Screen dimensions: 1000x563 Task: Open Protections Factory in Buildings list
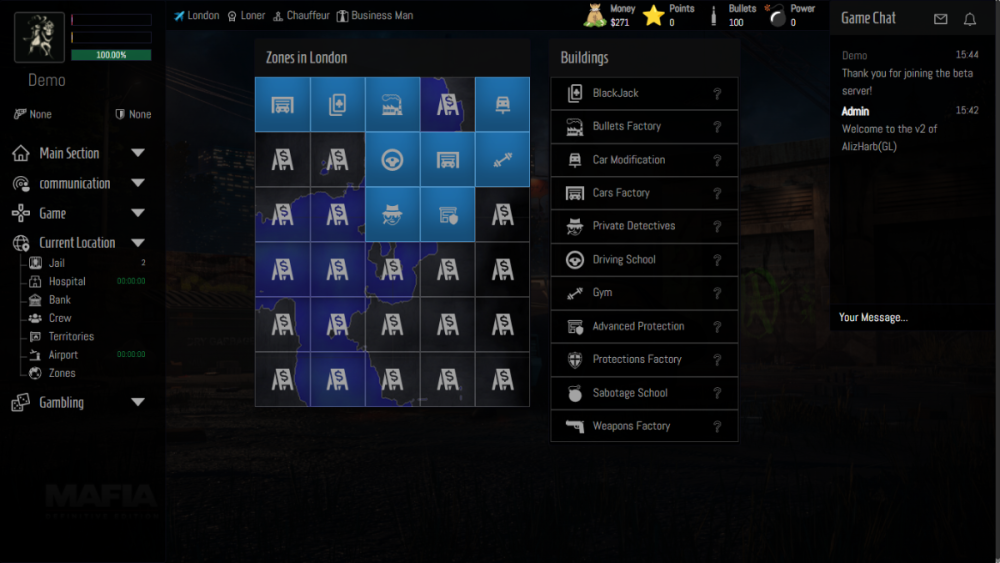636,359
